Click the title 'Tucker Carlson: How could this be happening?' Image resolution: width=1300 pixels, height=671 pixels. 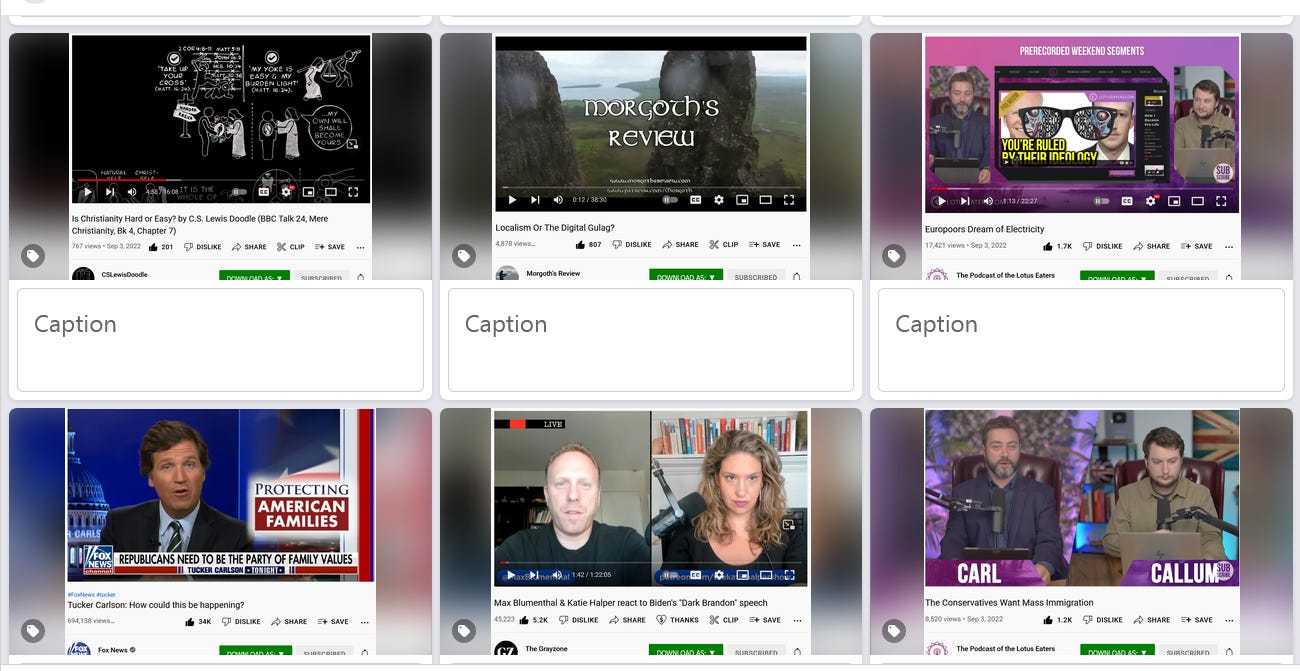click(x=156, y=605)
